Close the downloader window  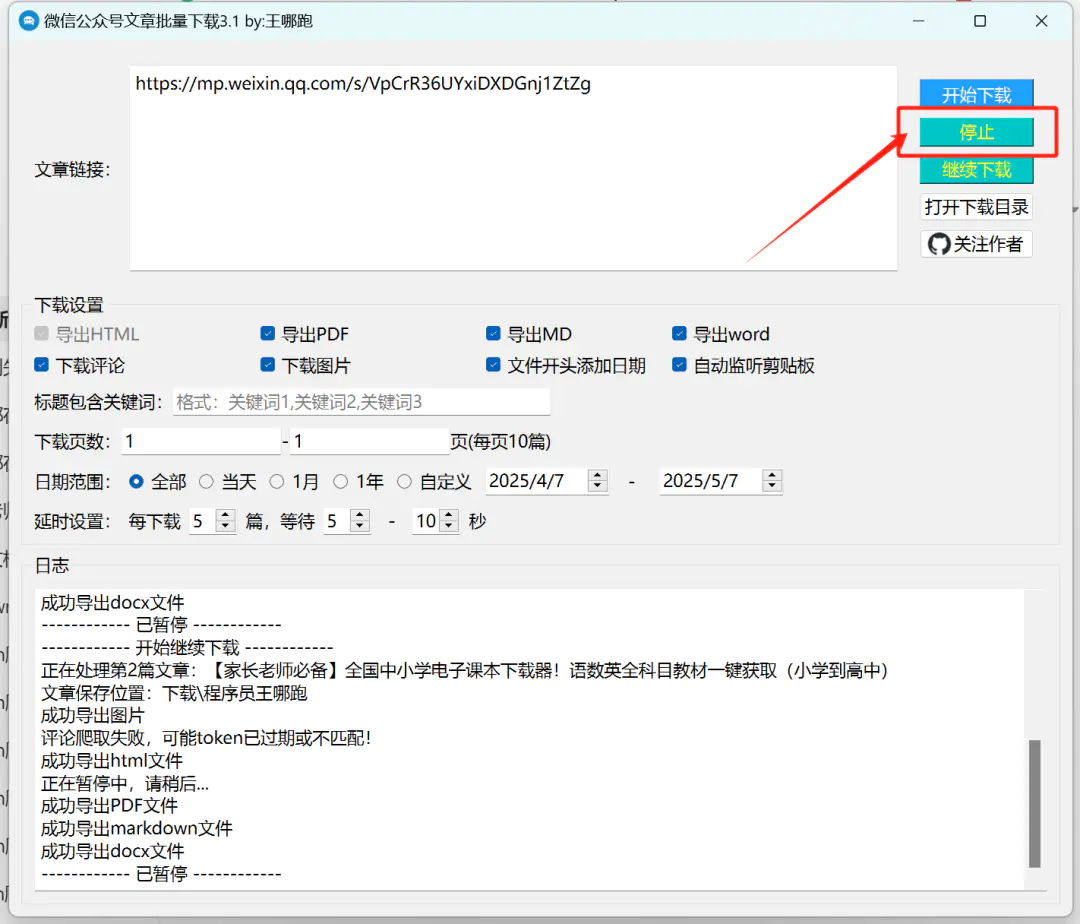1041,21
